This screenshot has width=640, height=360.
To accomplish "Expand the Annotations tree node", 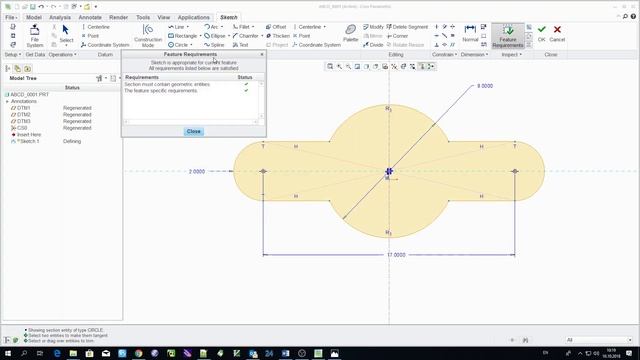I will (x=7, y=101).
